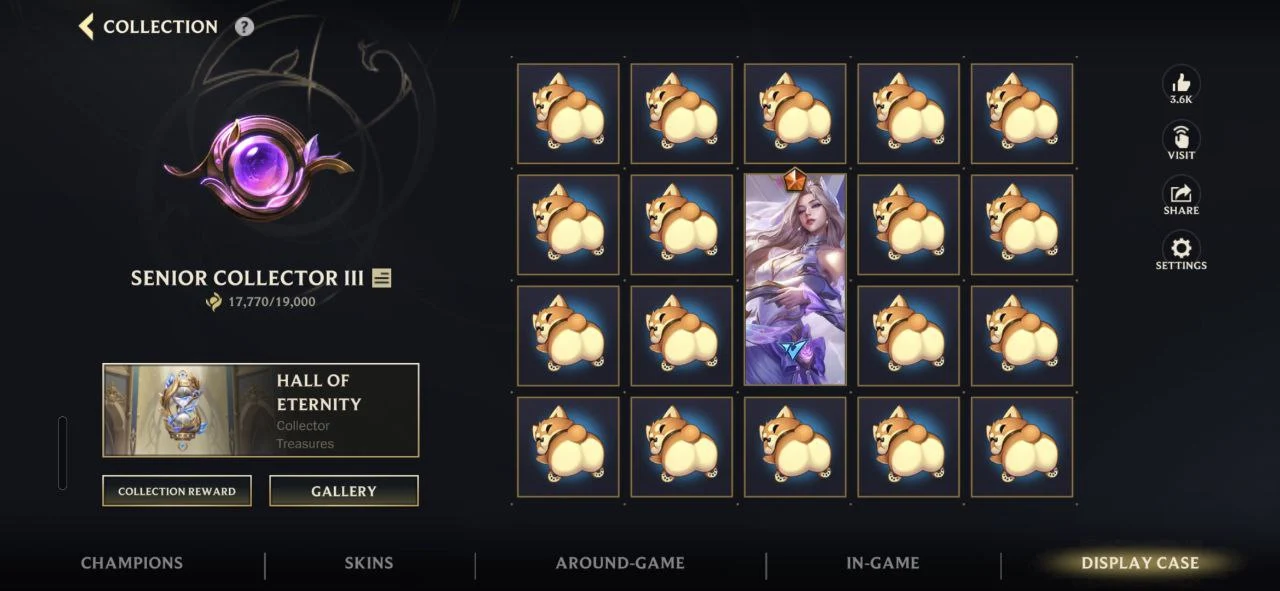Open the Gallery button
Screen dimensions: 1280x591
pos(344,491)
